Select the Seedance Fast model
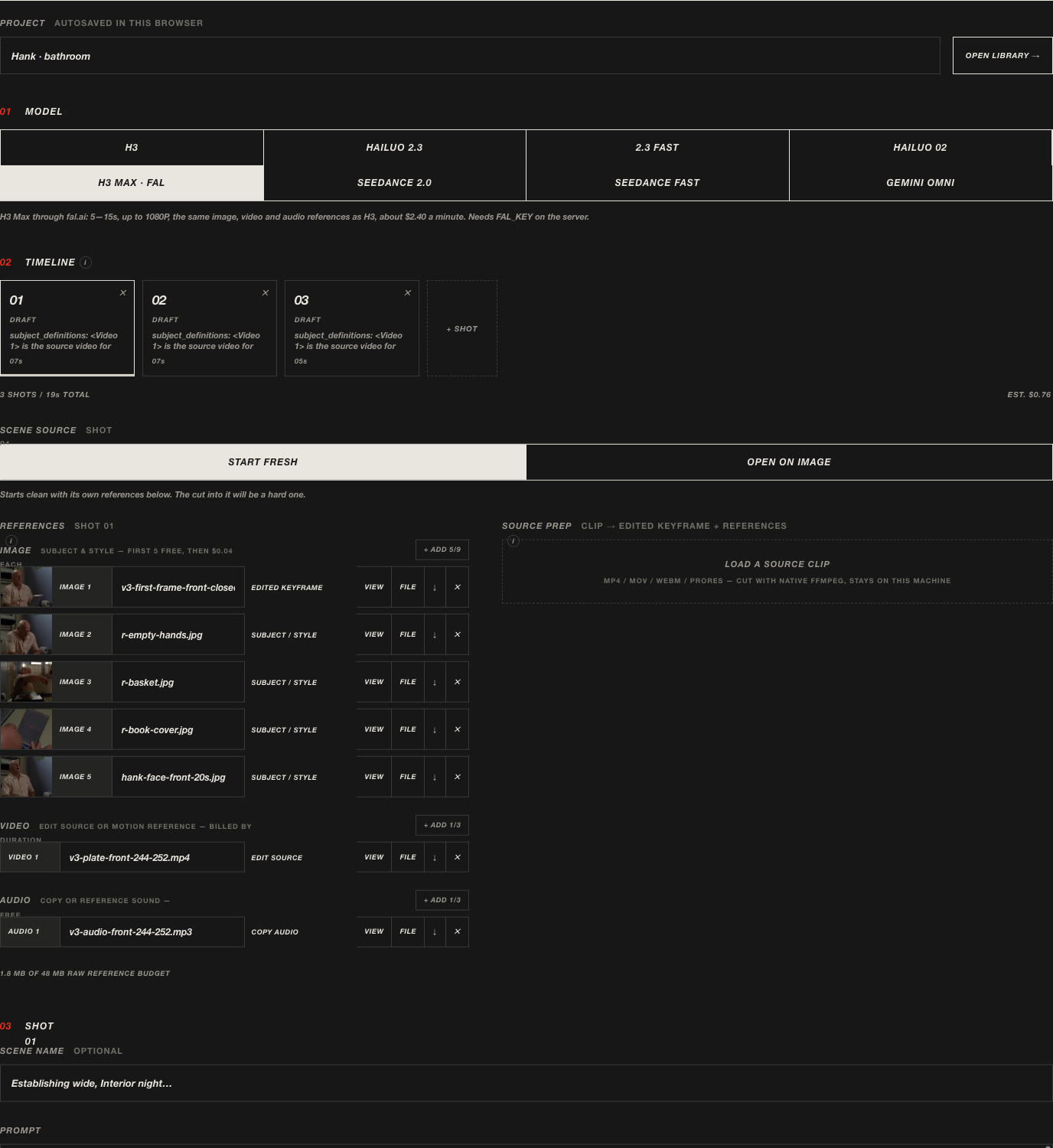1053x1148 pixels. pyautogui.click(x=657, y=183)
